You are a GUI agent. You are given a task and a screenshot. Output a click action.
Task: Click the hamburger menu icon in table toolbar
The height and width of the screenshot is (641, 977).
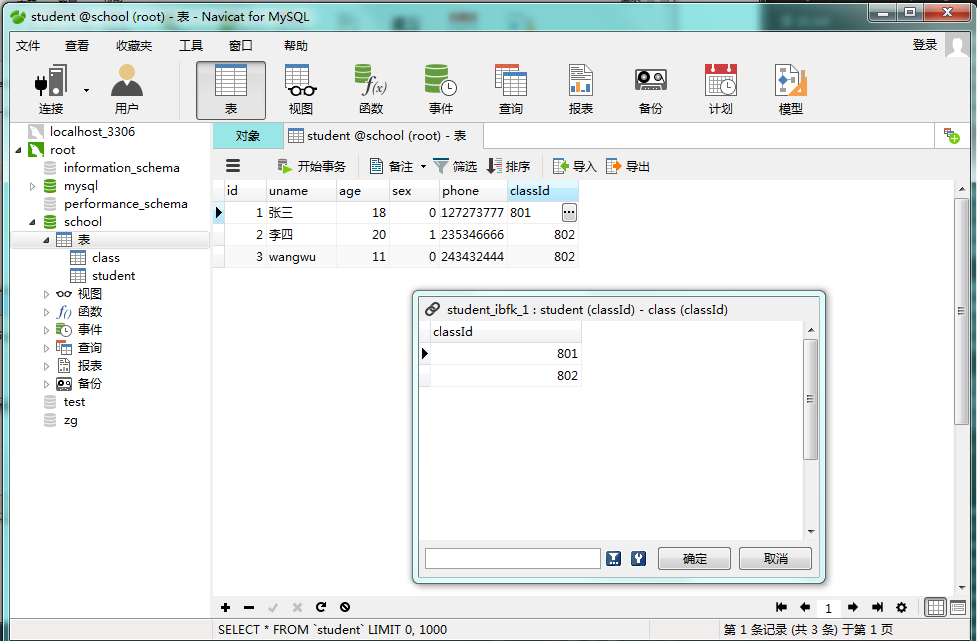(233, 166)
